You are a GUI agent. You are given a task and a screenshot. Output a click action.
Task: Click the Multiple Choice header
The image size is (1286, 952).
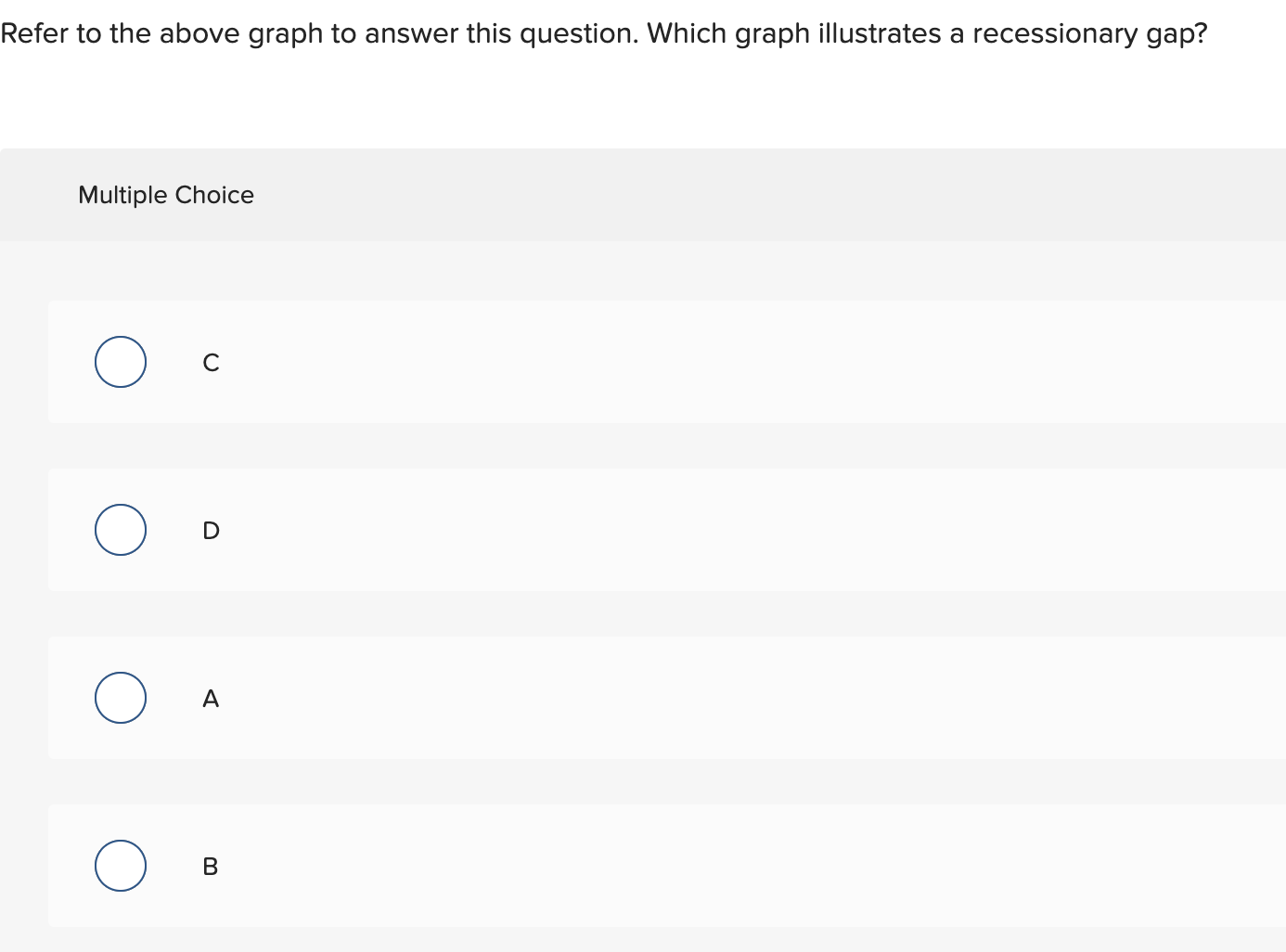166,195
